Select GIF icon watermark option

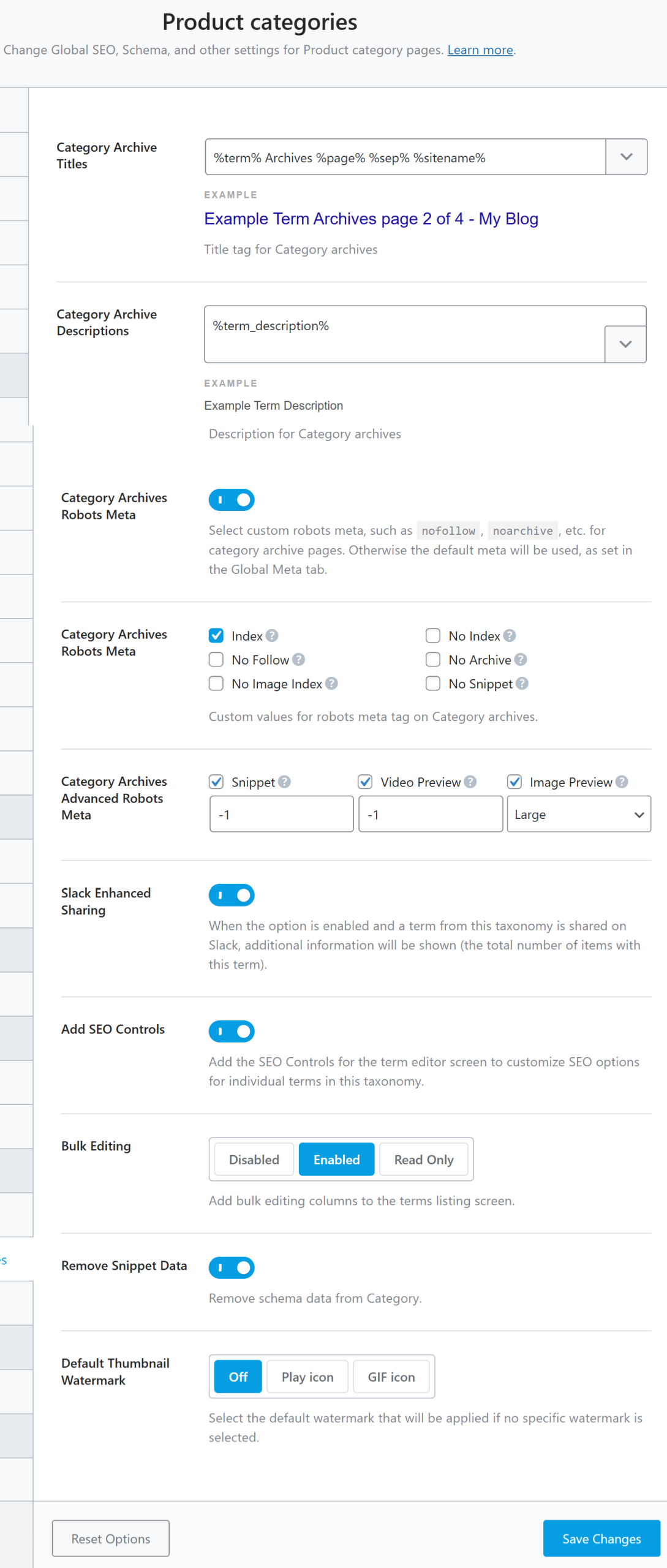click(x=391, y=1377)
